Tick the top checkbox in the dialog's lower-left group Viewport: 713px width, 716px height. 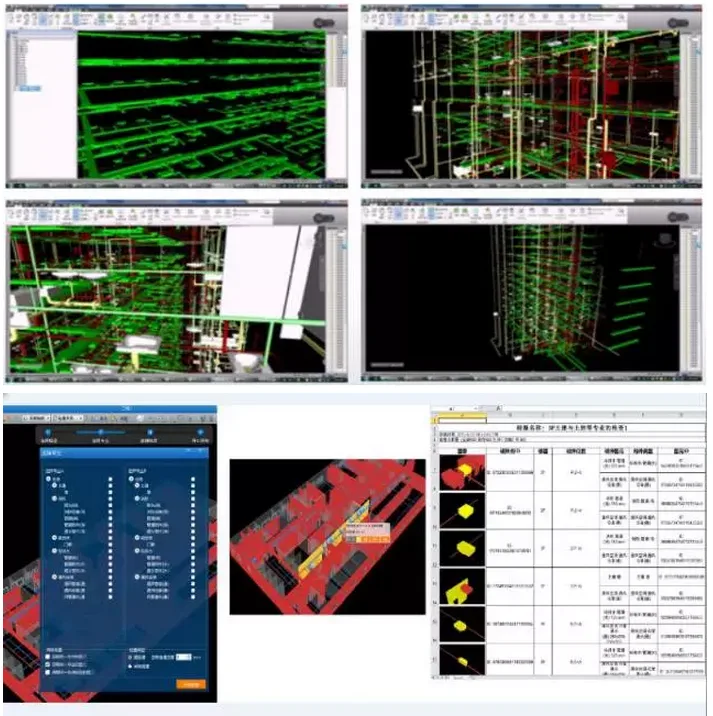(48, 657)
